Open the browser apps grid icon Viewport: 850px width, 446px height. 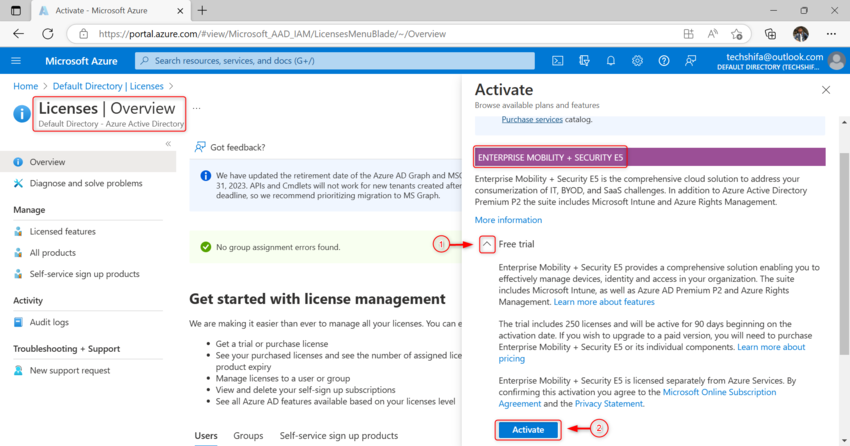click(x=688, y=34)
